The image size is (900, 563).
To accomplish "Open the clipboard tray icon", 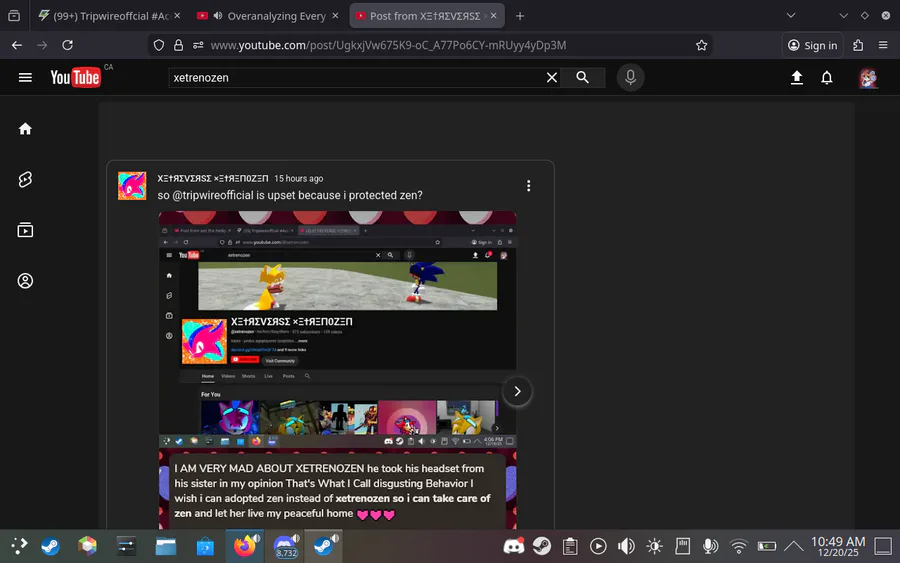I will pyautogui.click(x=570, y=546).
